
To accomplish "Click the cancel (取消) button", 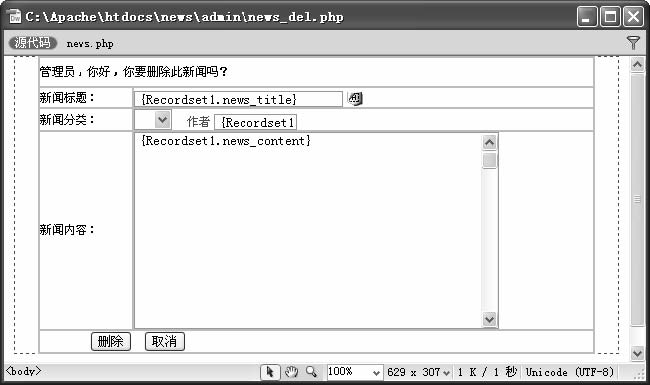I will point(165,341).
